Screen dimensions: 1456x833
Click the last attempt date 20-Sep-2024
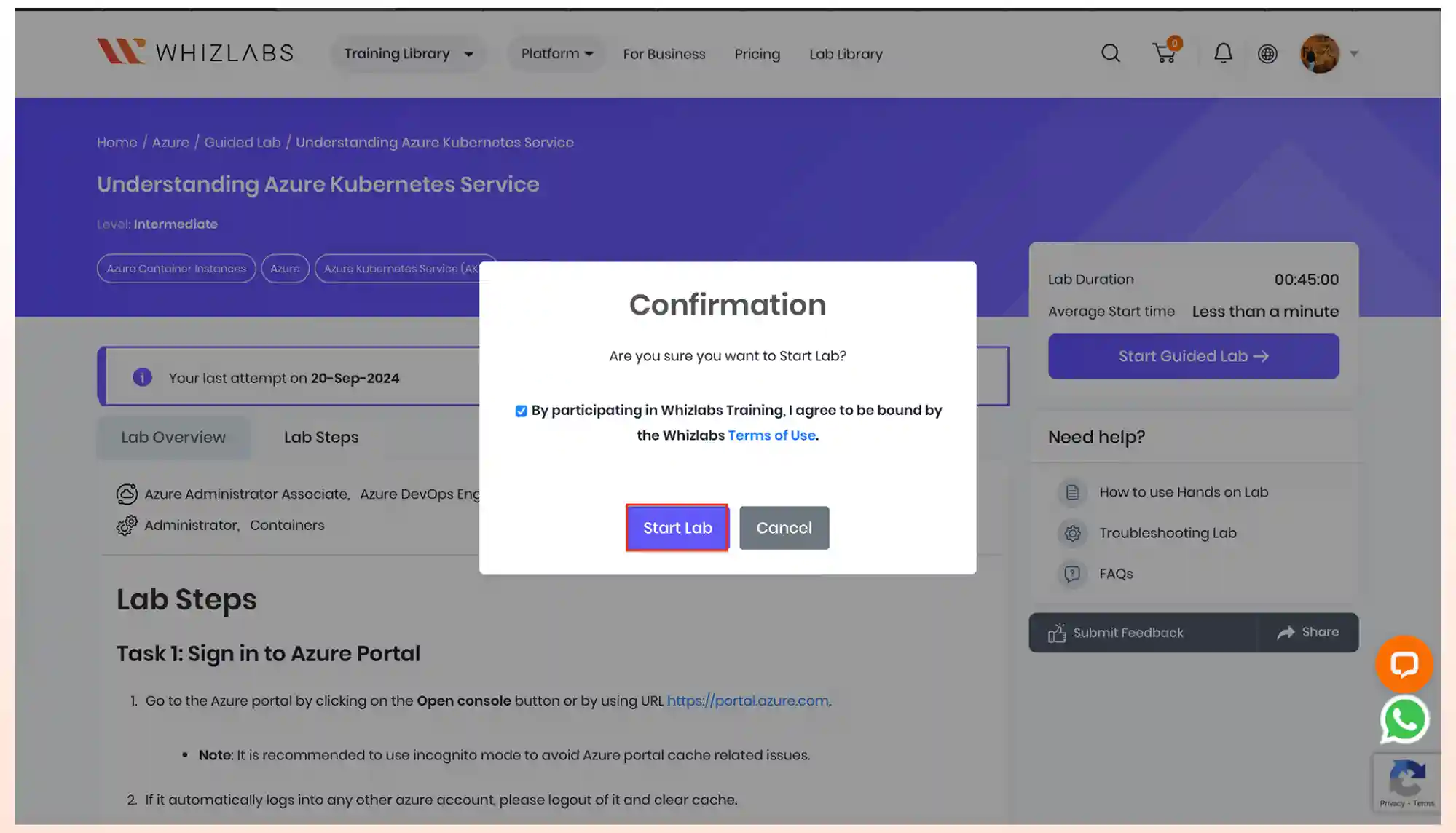(355, 378)
